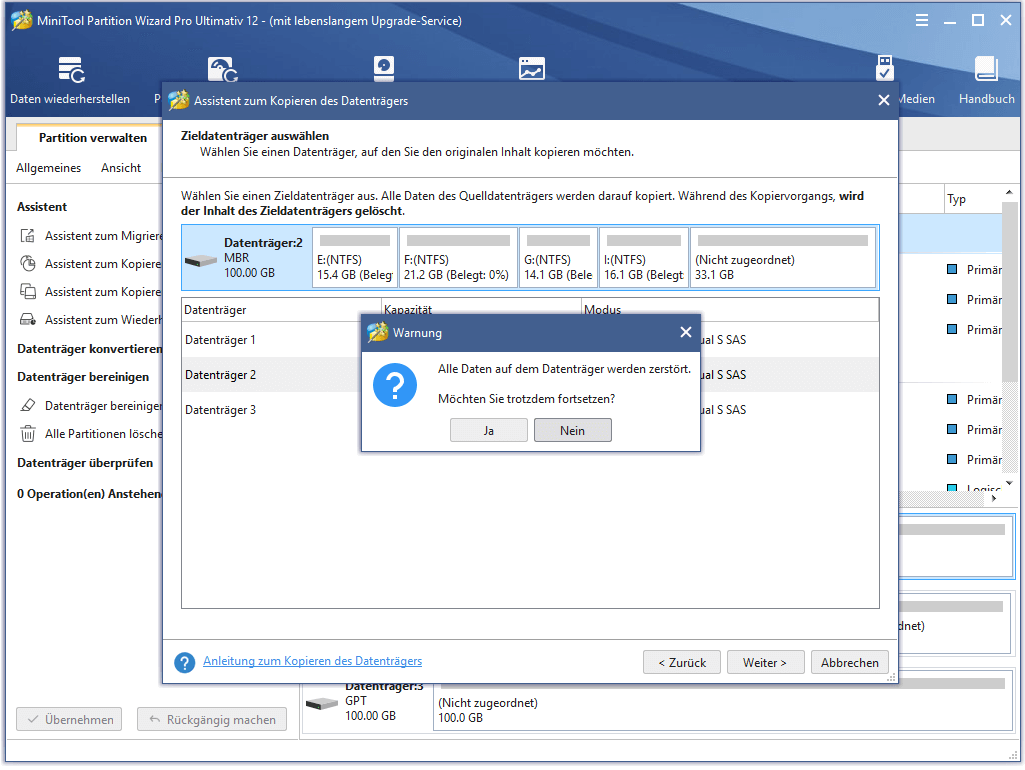Open the Ansicht menu
Image resolution: width=1025 pixels, height=770 pixels.
click(121, 168)
